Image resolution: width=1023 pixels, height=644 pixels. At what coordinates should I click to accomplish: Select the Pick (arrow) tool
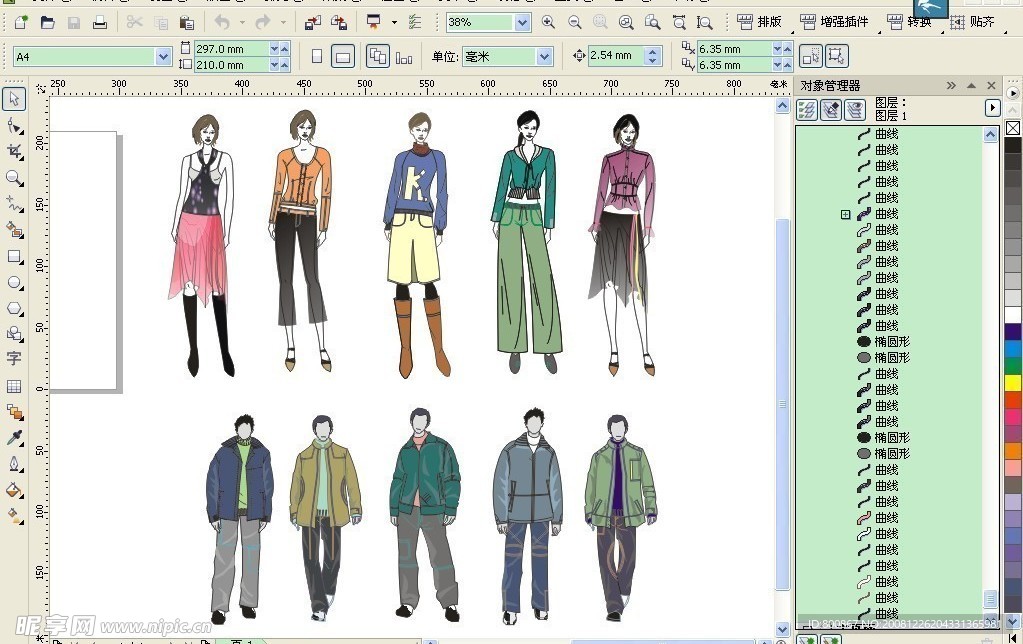(x=14, y=99)
